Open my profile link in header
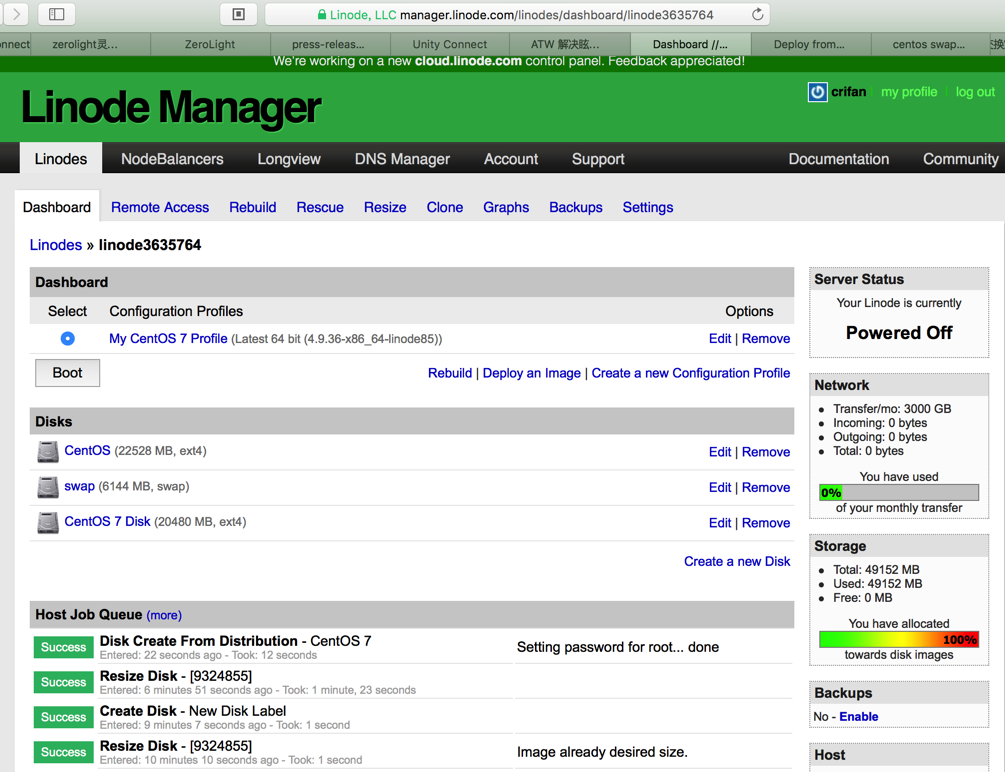 (x=909, y=92)
